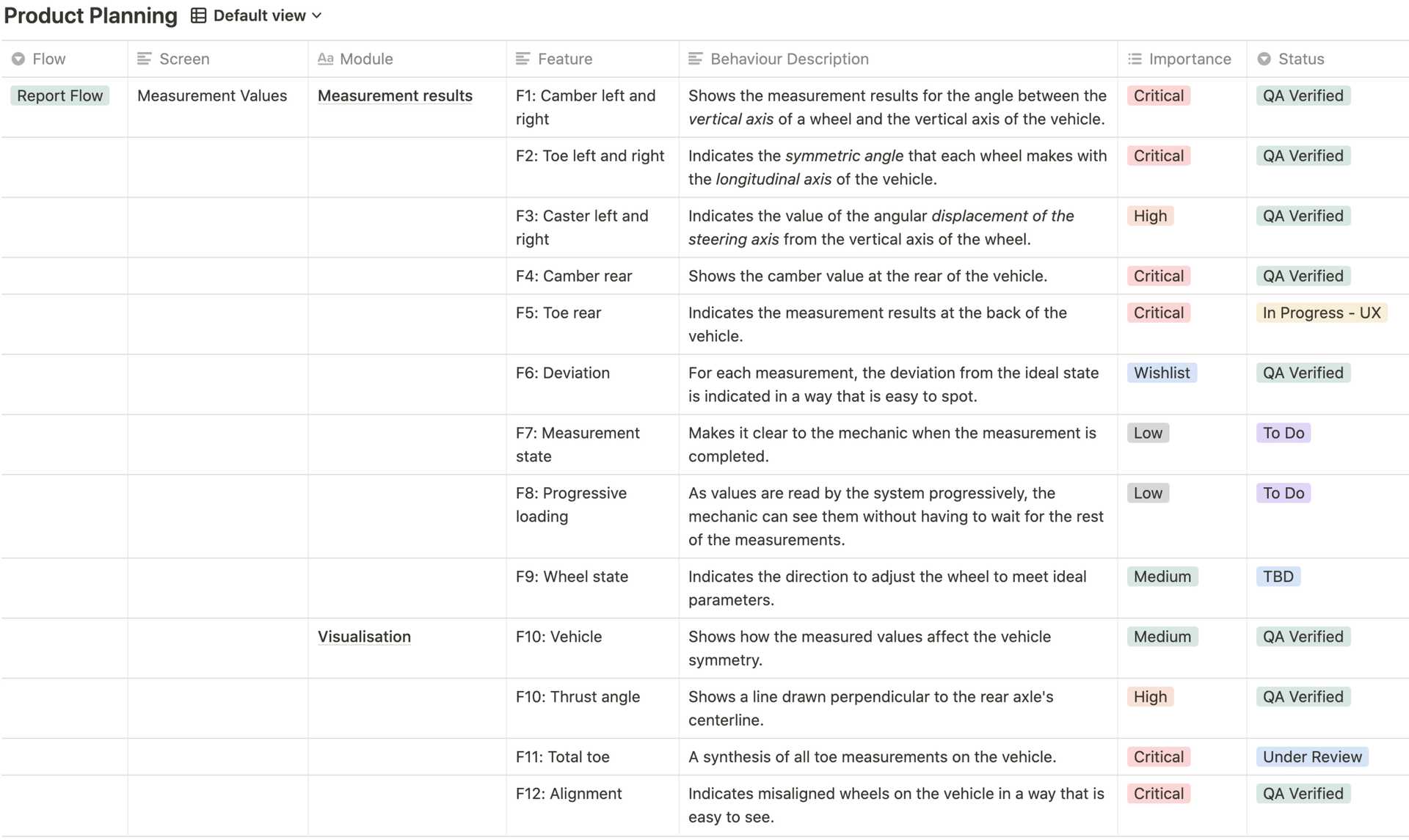Click the Feature column text icon
1409x840 pixels.
pyautogui.click(x=523, y=59)
